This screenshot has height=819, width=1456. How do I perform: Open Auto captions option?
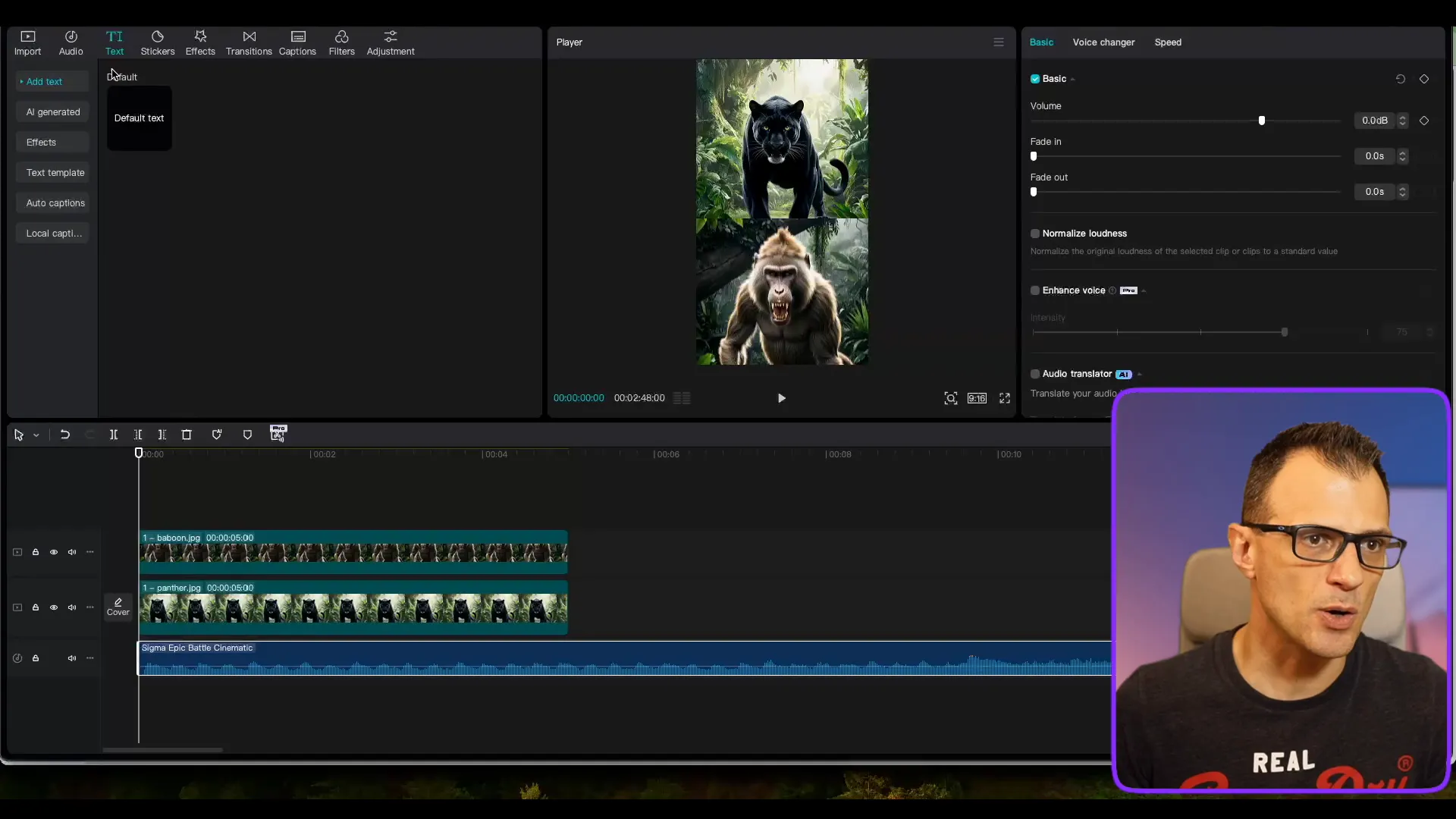[x=52, y=202]
